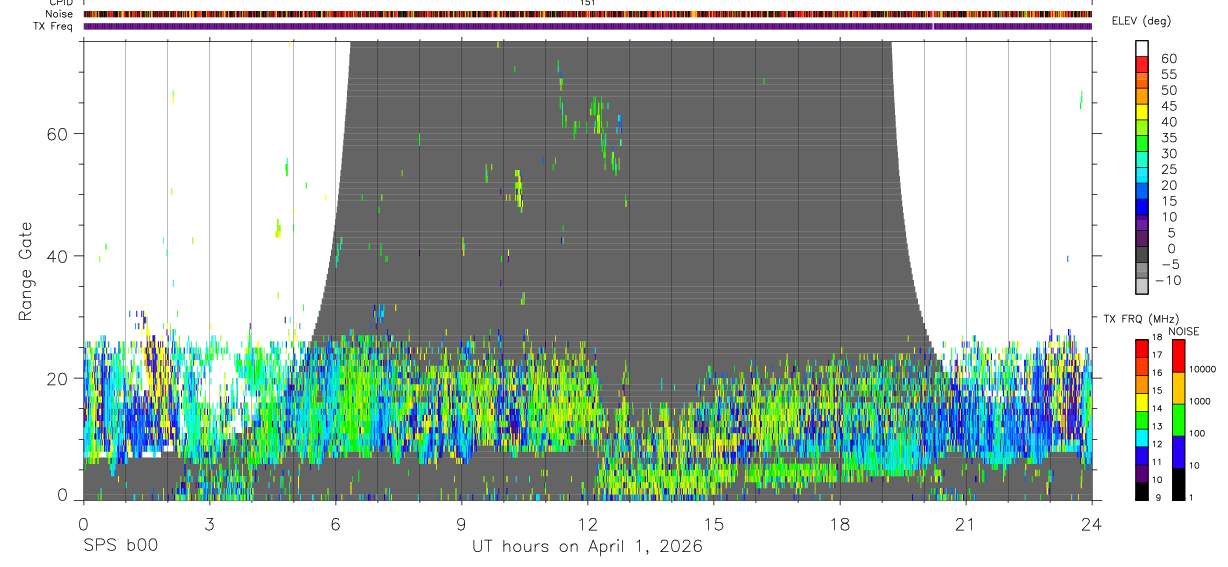The image size is (1228, 567).
Task: Click the '1000' value on the NOISE legend
Action: tap(1198, 401)
